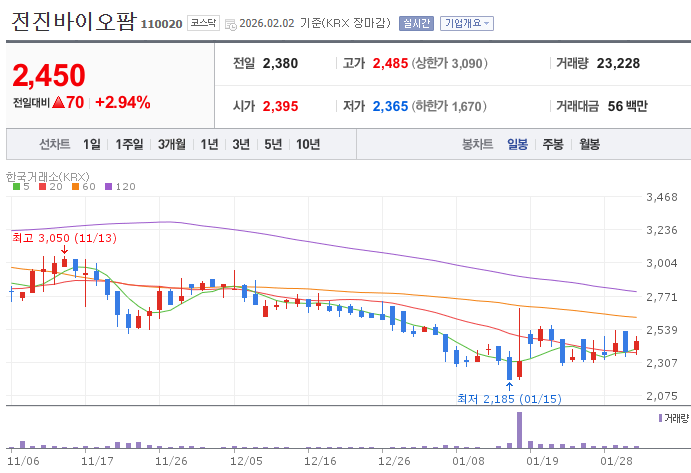691x473 pixels.
Task: Click the 상한가 3,090 text
Action: 450,63
